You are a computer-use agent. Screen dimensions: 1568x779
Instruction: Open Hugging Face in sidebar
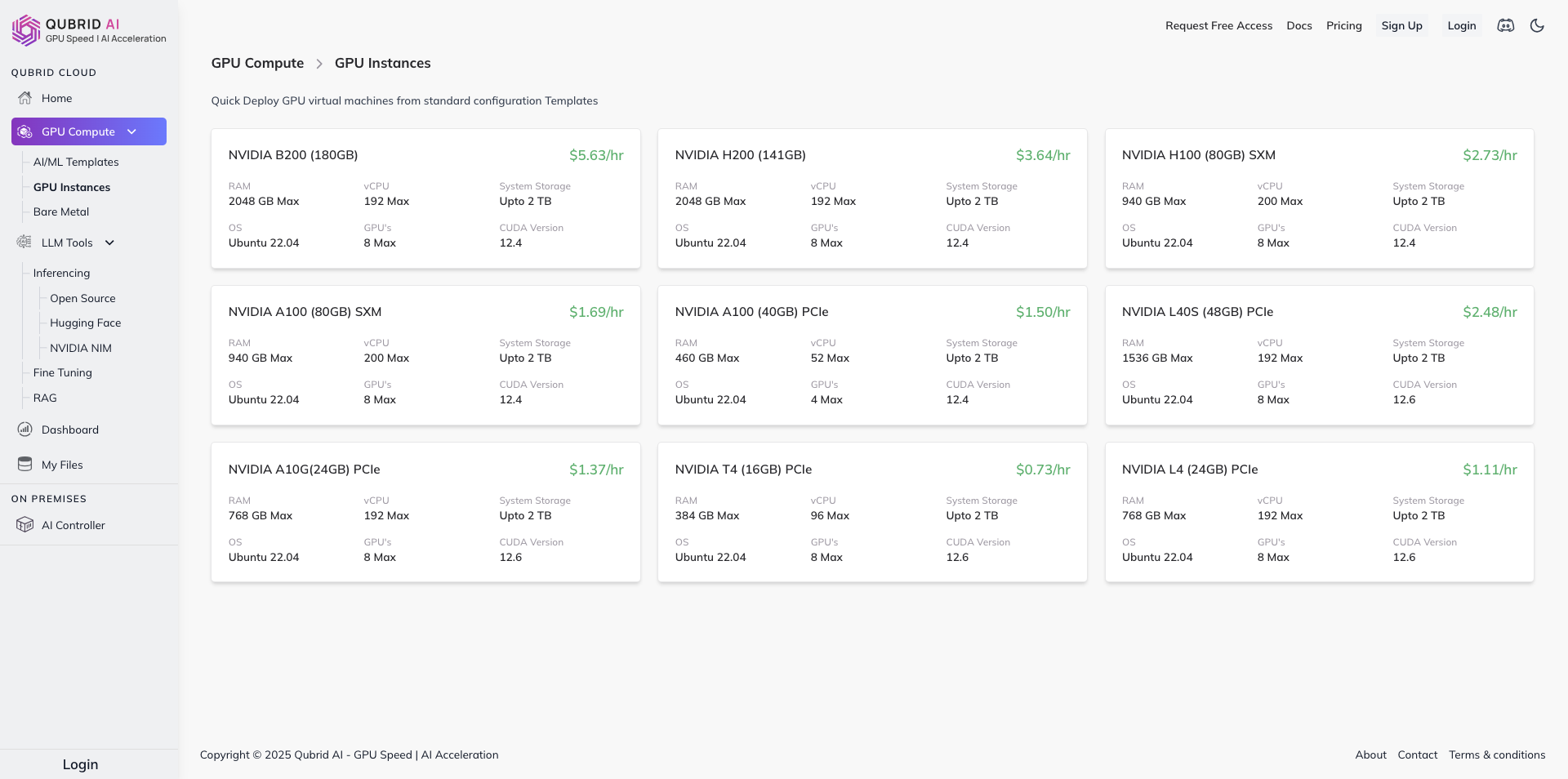(85, 323)
